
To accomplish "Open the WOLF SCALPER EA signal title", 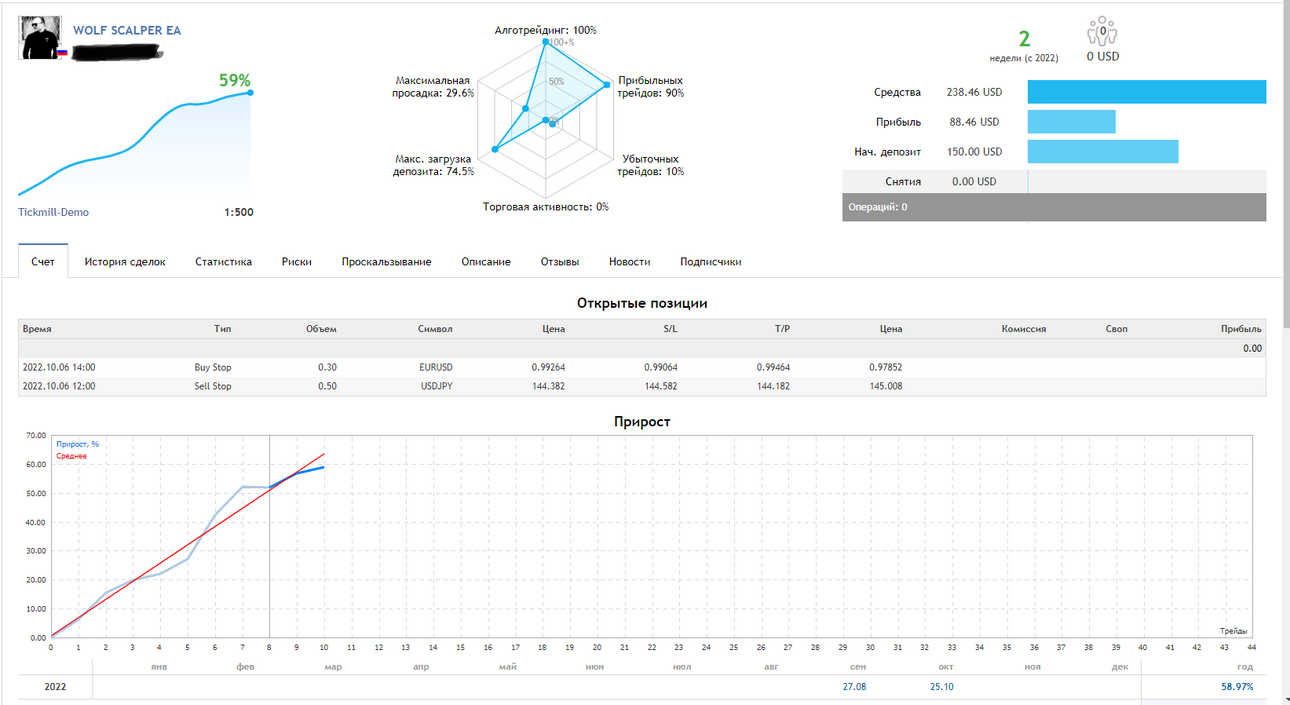I will point(127,30).
